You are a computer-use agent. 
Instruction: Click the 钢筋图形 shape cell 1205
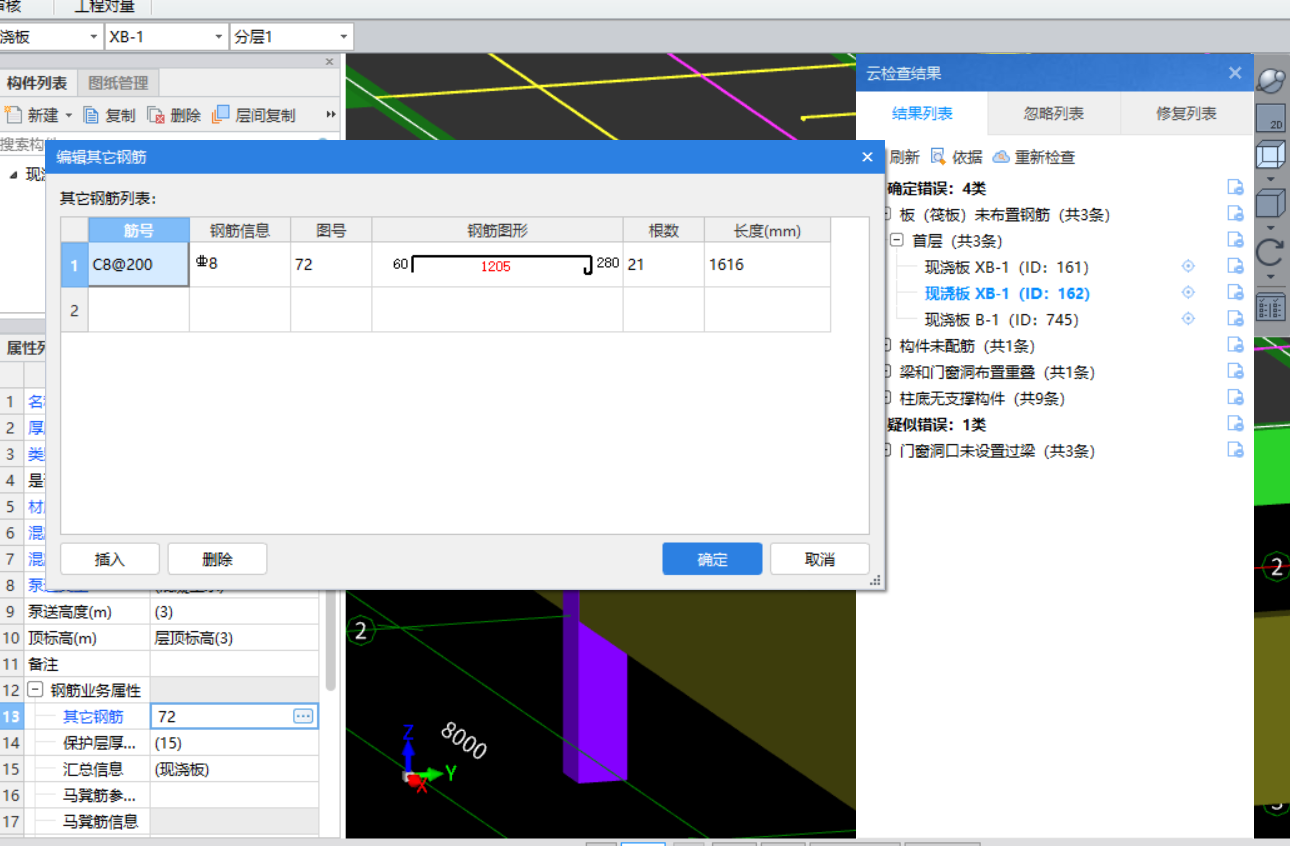(497, 265)
